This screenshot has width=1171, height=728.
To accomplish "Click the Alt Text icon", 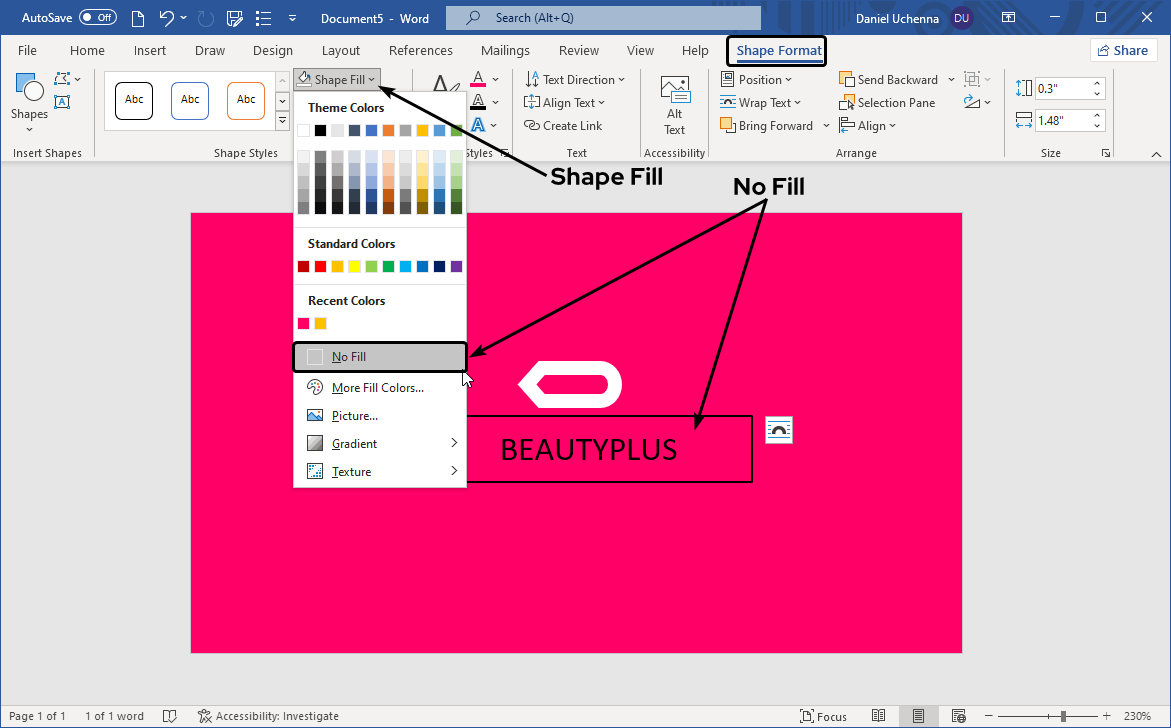I will (x=675, y=90).
